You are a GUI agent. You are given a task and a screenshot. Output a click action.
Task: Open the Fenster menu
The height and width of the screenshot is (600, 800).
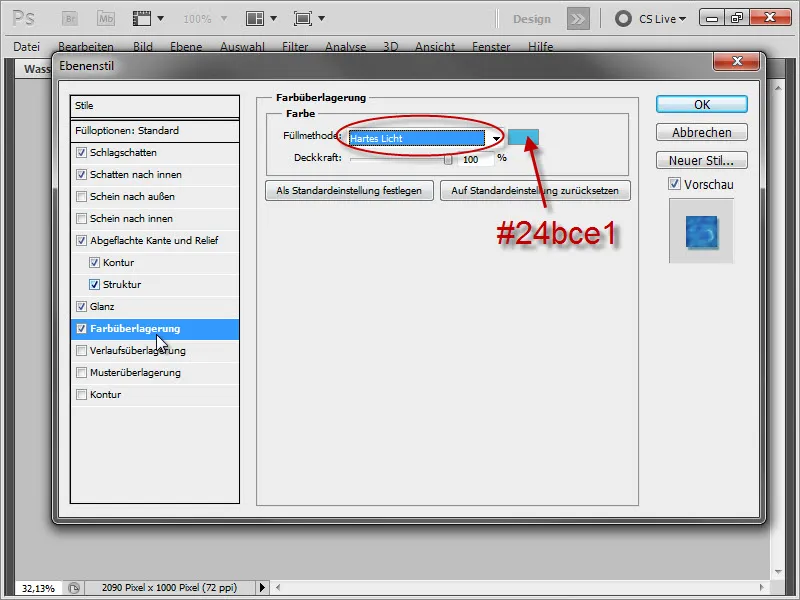click(x=491, y=46)
